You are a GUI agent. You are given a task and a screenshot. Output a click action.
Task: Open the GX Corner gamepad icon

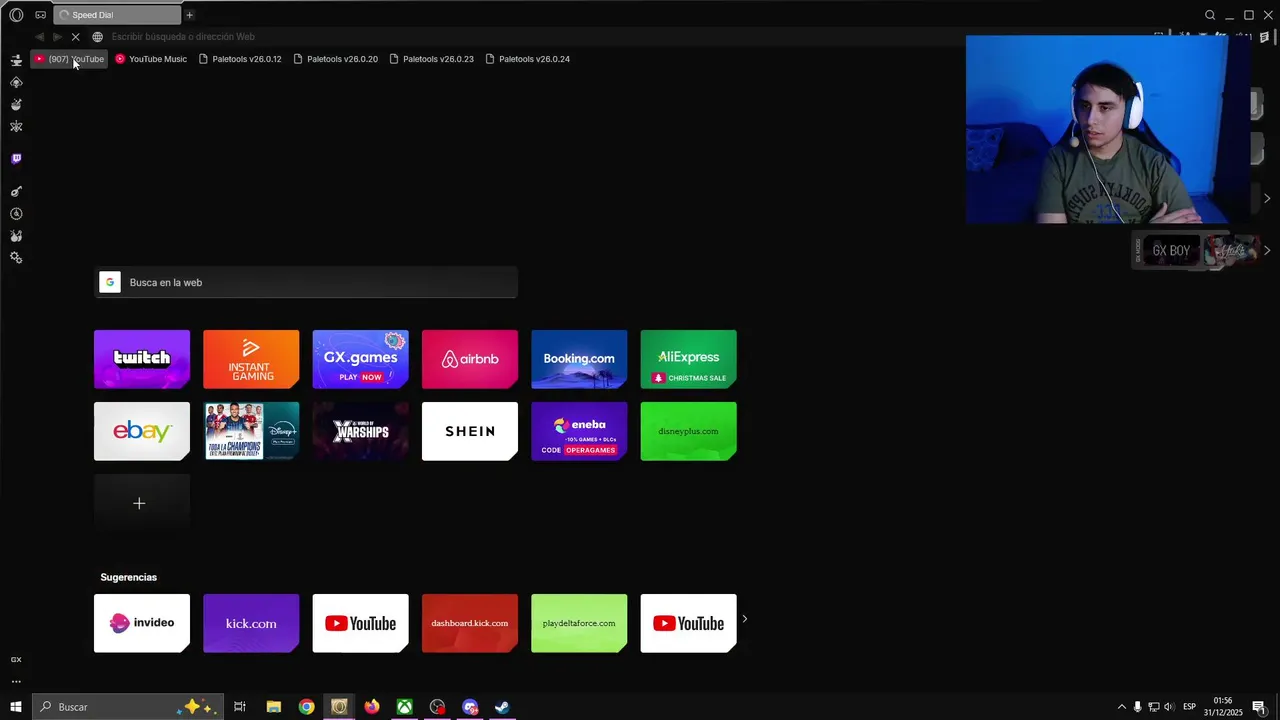(x=40, y=15)
